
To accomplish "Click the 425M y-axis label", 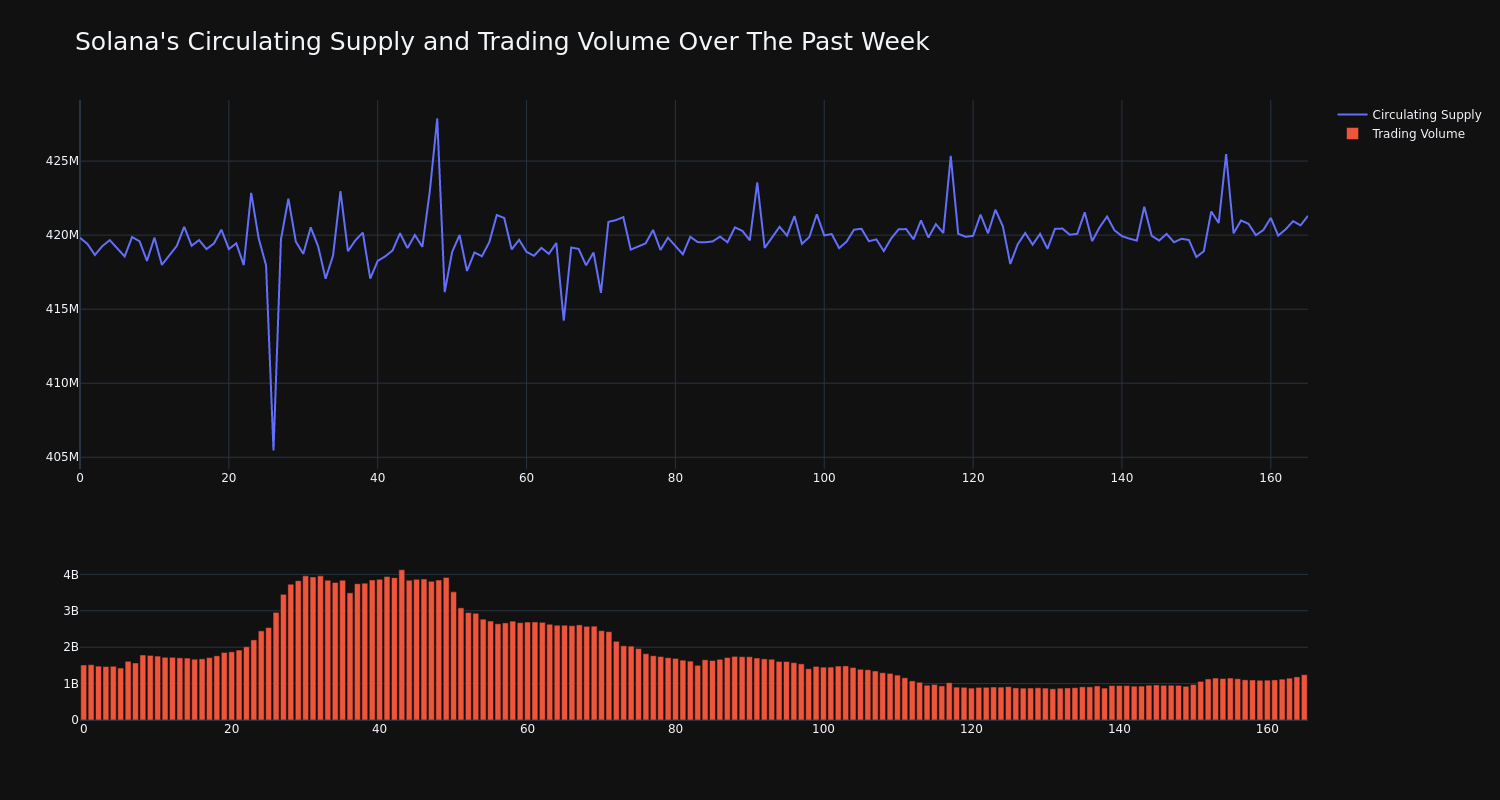I will coord(61,161).
